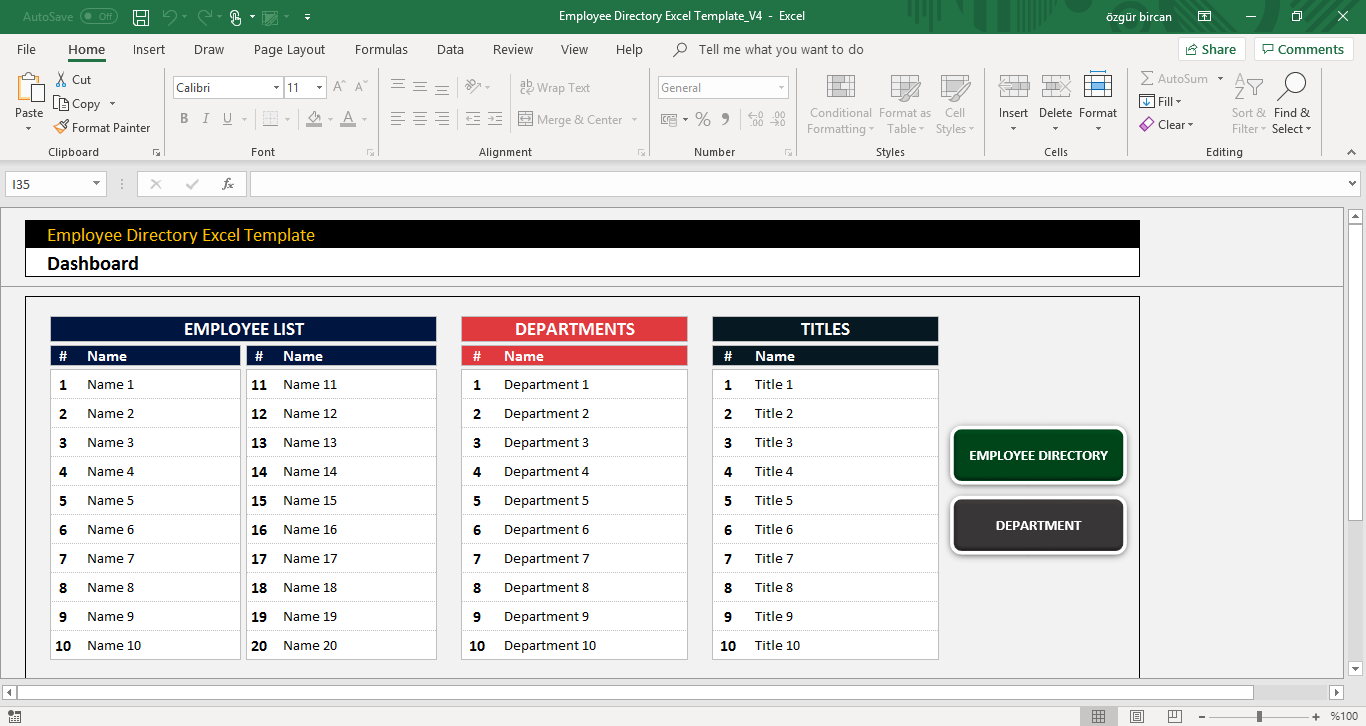
Task: Toggle bold formatting
Action: (184, 119)
